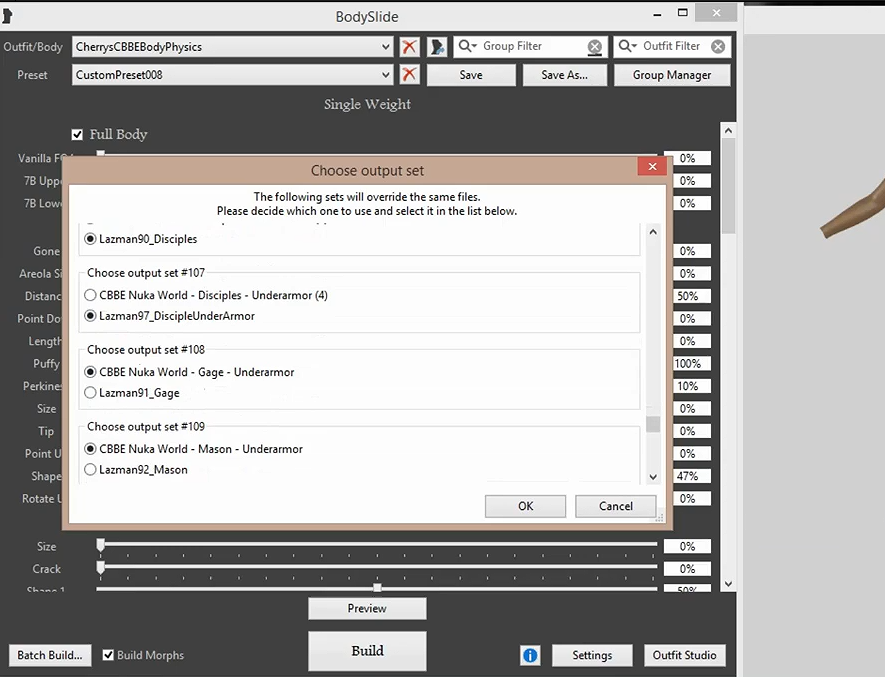Cancel the Choose output set dialog
885x677 pixels.
pyautogui.click(x=616, y=506)
